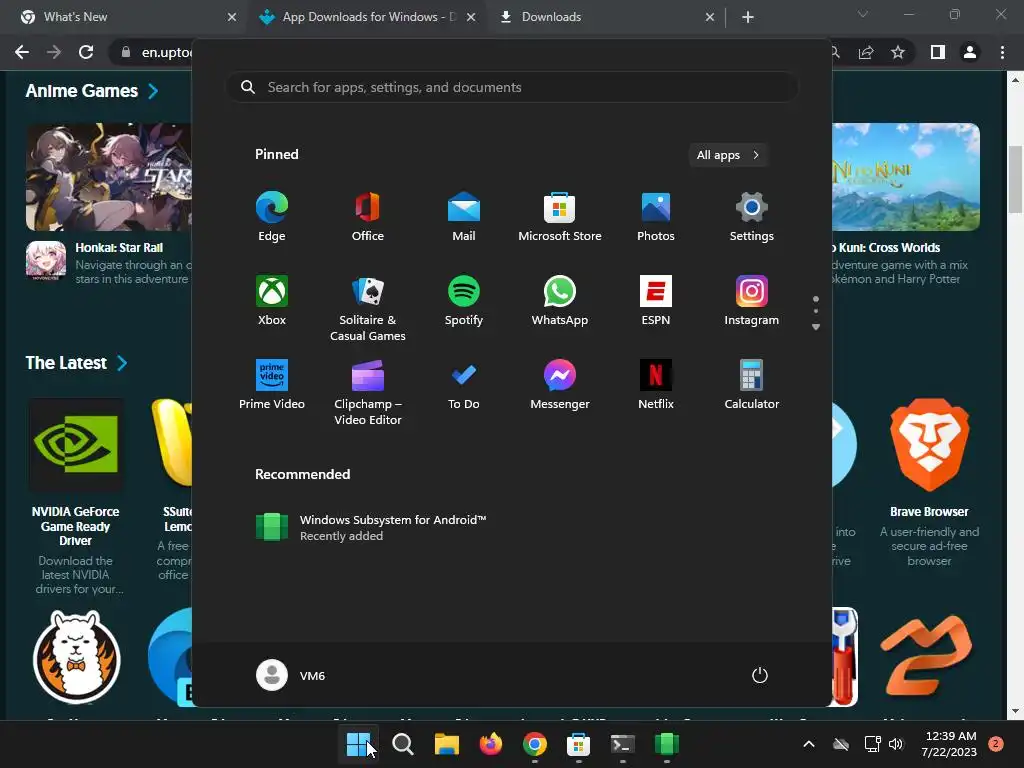
Task: Launch Office from pinned apps
Action: (368, 217)
